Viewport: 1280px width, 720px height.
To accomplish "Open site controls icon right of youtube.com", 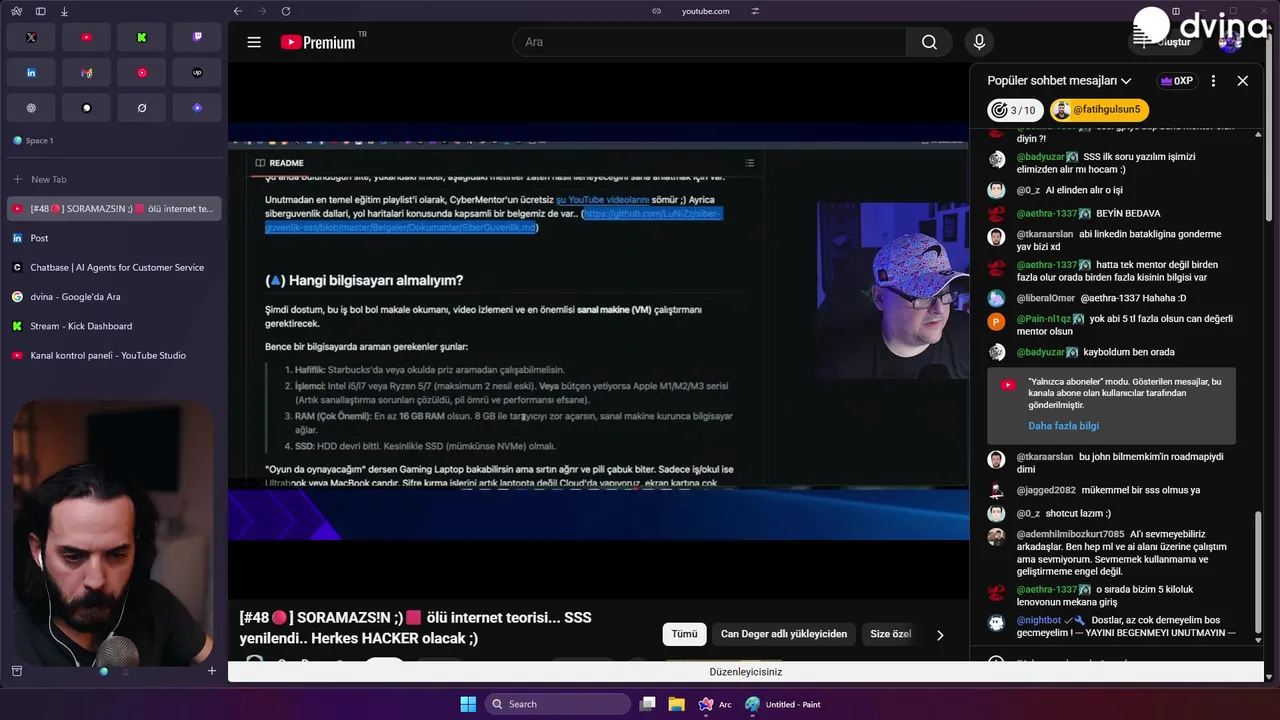I will tap(755, 11).
